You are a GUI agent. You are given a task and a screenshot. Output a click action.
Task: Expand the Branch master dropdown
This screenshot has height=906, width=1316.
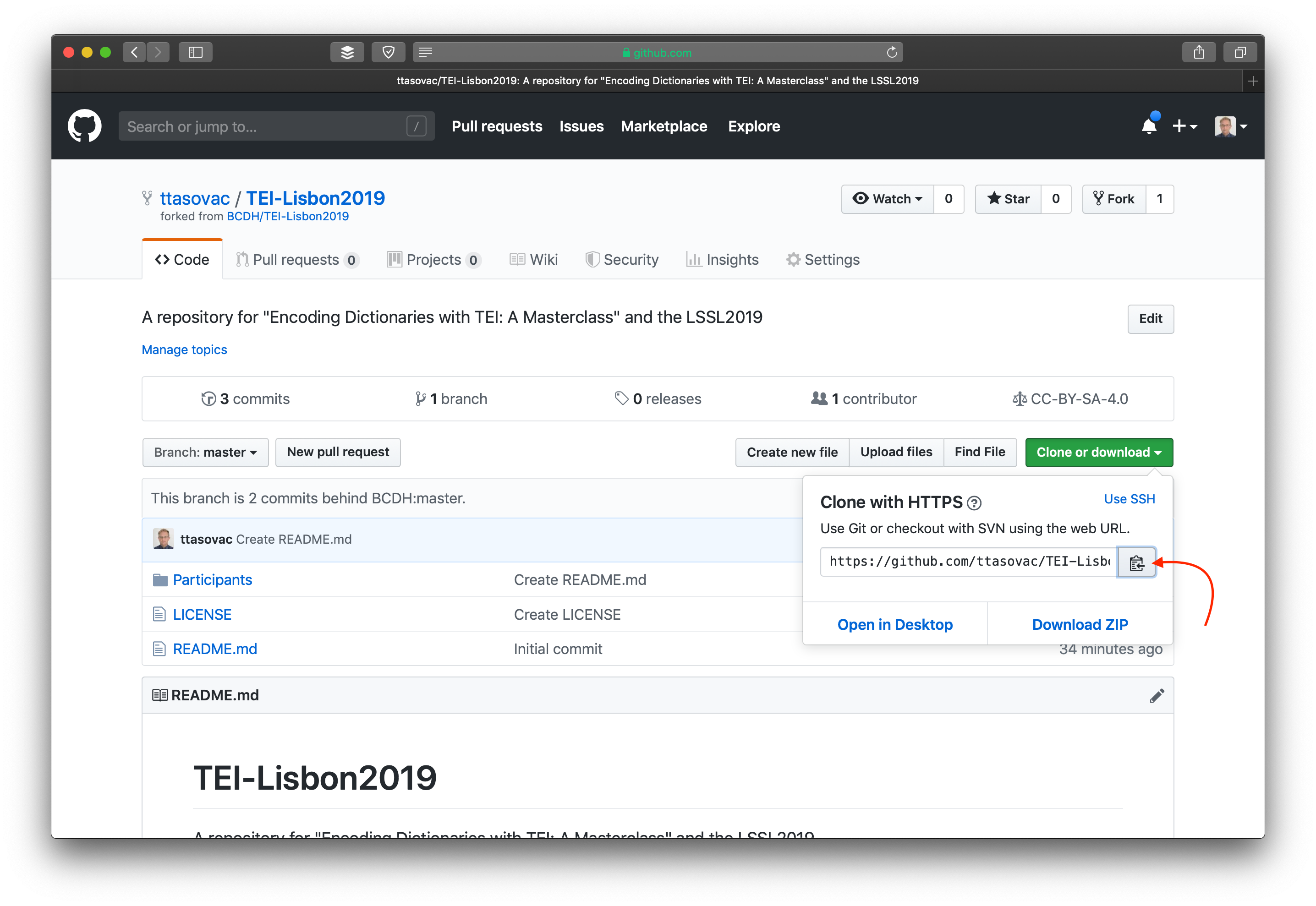click(x=204, y=452)
